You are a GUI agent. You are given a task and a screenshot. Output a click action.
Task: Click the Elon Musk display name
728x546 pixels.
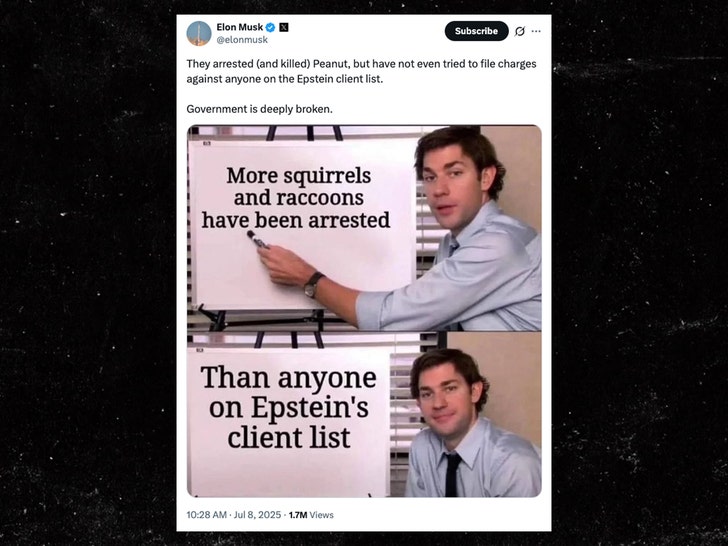(x=239, y=27)
